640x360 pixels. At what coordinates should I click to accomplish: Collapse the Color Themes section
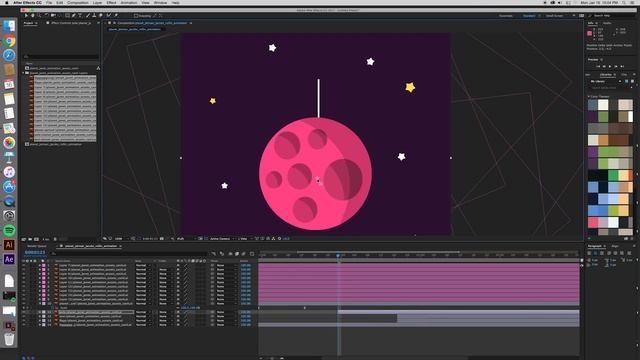589,97
